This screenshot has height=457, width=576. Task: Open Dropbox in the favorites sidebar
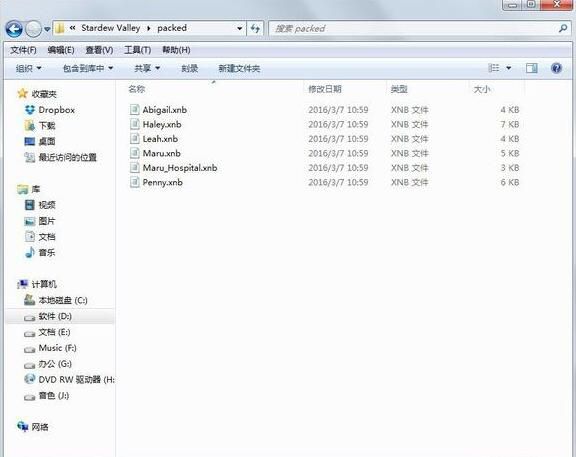[57, 110]
